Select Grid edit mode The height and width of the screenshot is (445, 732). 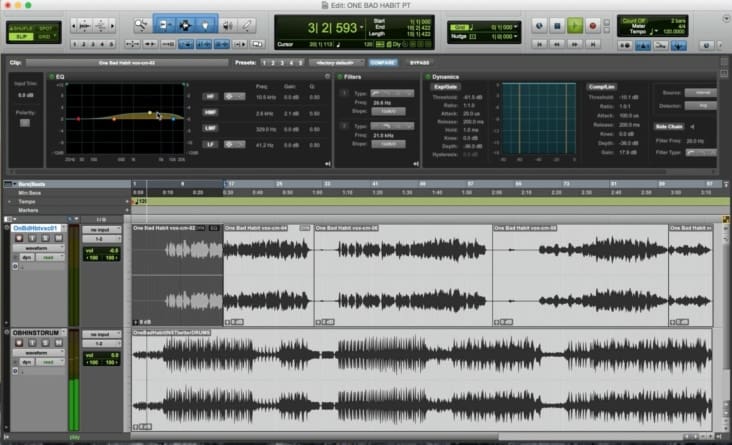[45, 36]
